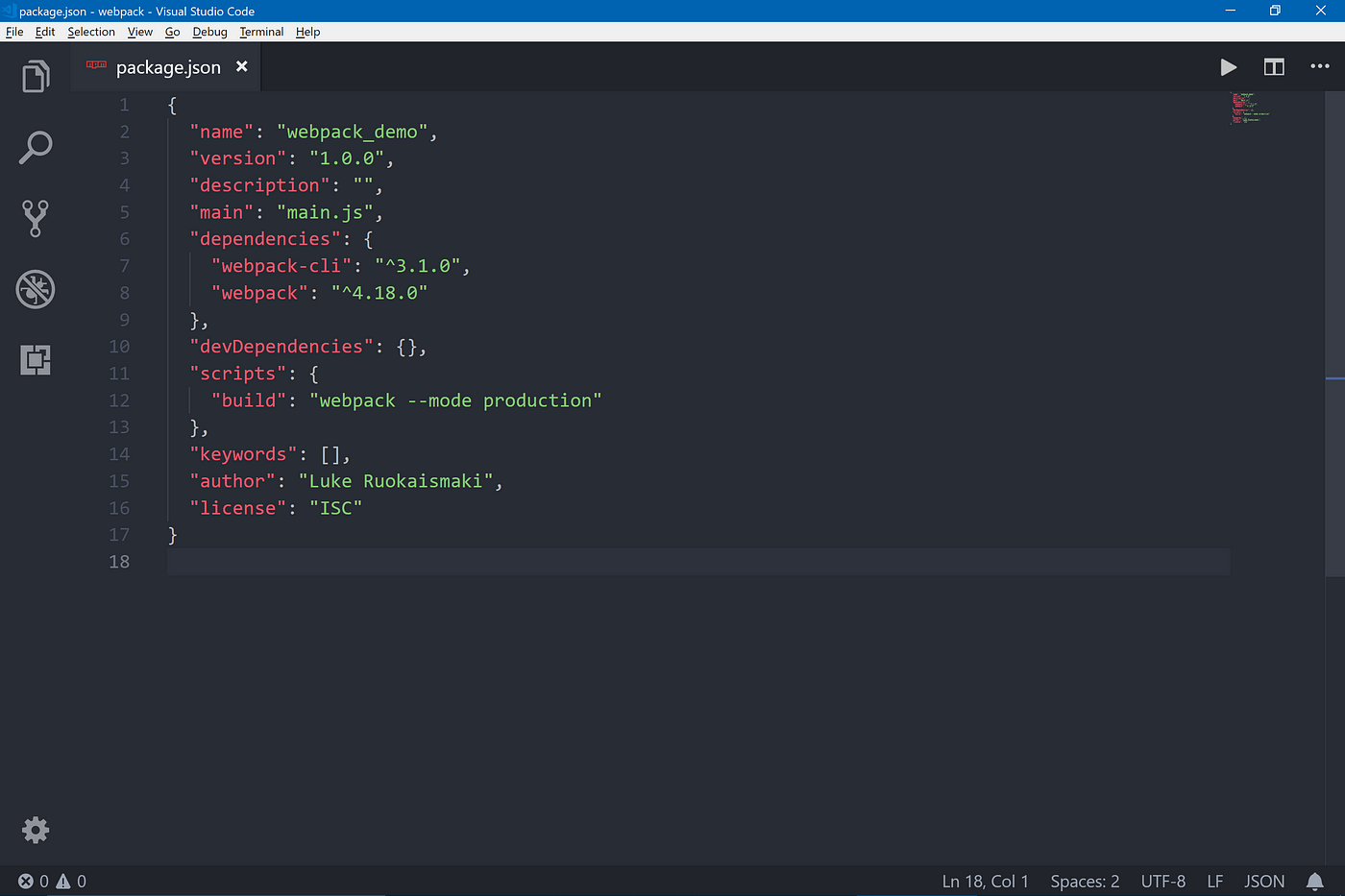
Task: Click the "ISC" license value
Action: tap(335, 508)
